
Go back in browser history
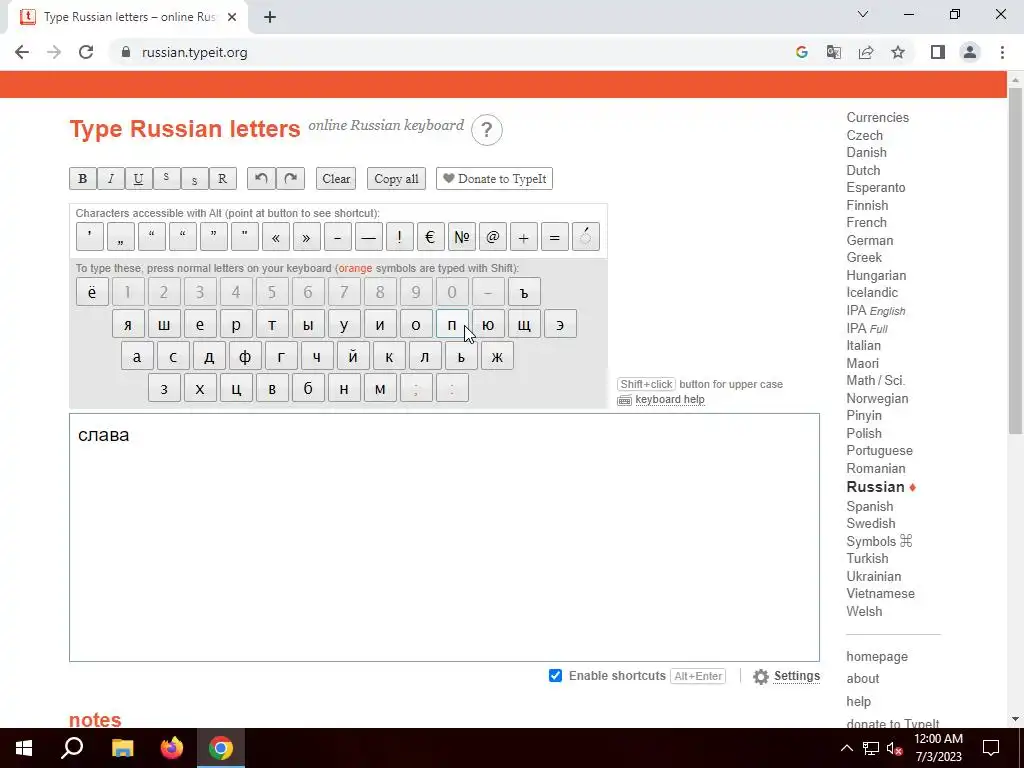click(22, 52)
